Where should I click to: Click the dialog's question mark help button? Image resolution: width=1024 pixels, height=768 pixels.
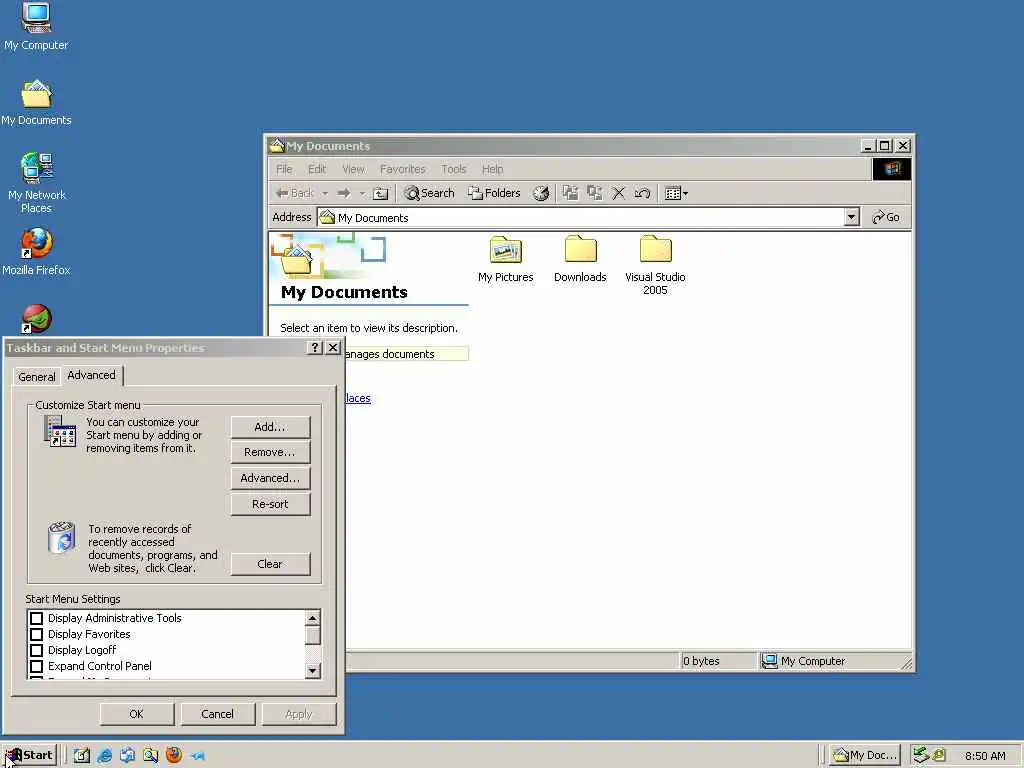(x=315, y=347)
